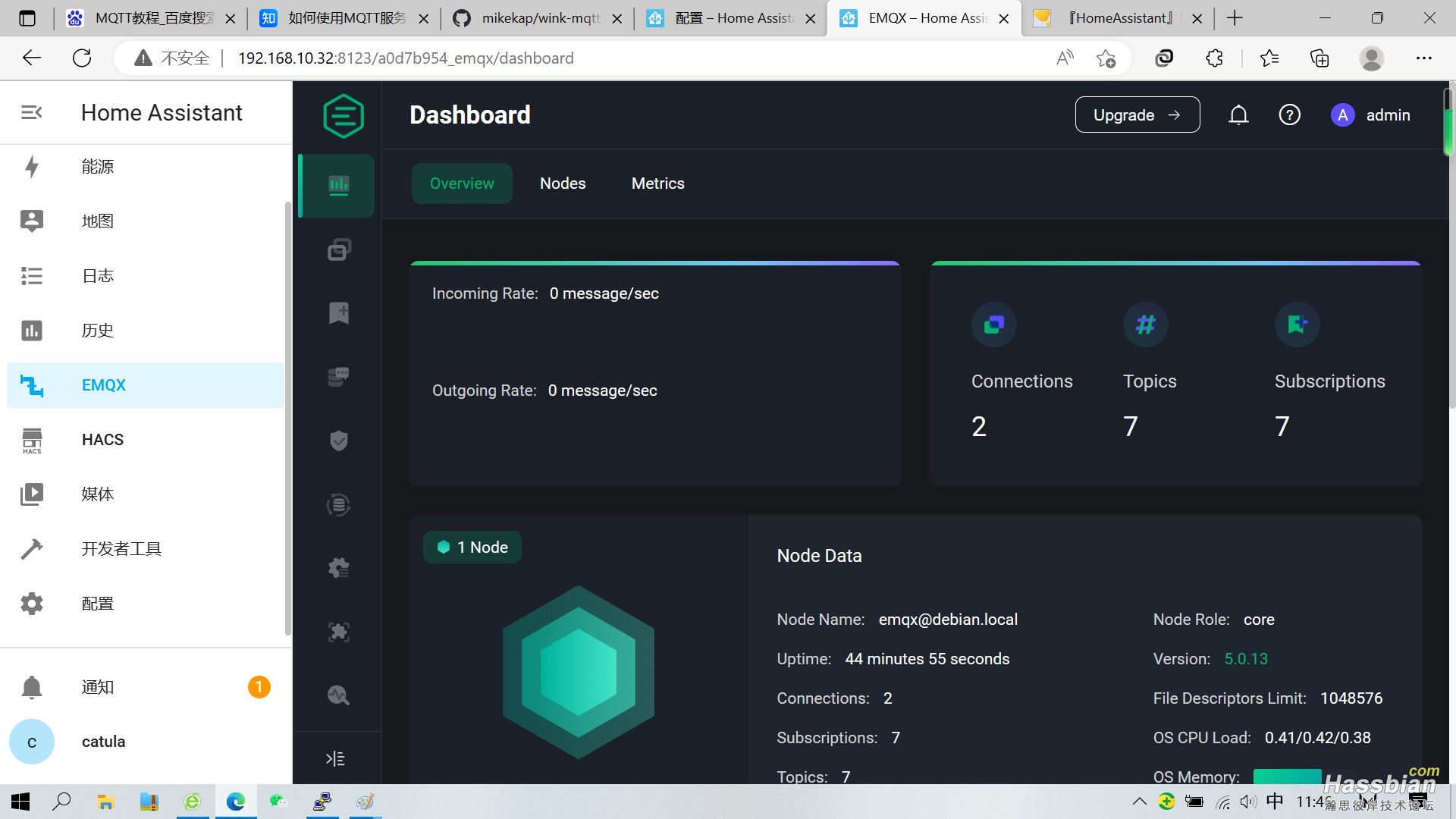Open 媒体 (Media) in sidebar
The height and width of the screenshot is (819, 1456).
(145, 494)
